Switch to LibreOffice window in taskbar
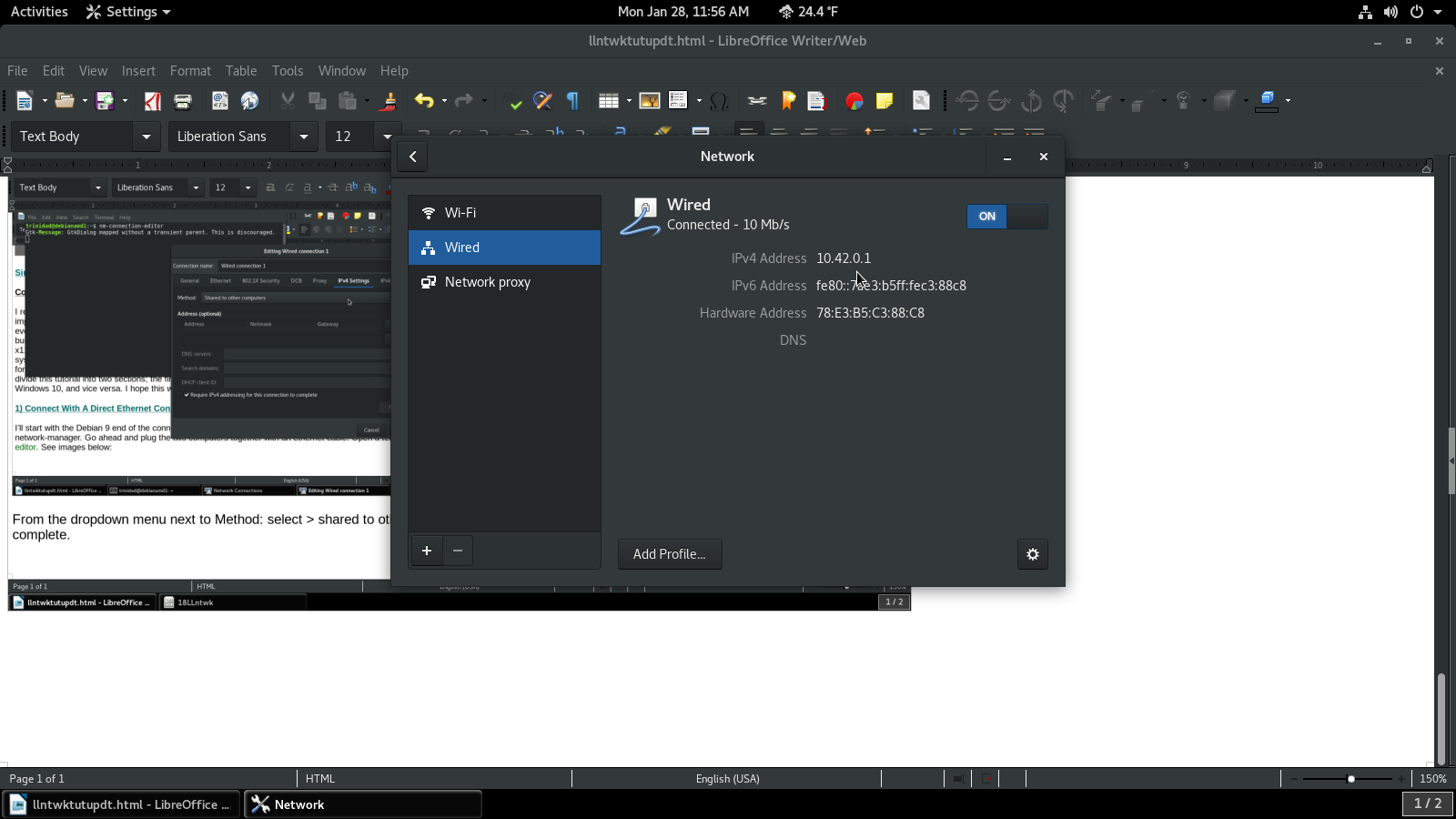The image size is (1456, 819). click(121, 804)
